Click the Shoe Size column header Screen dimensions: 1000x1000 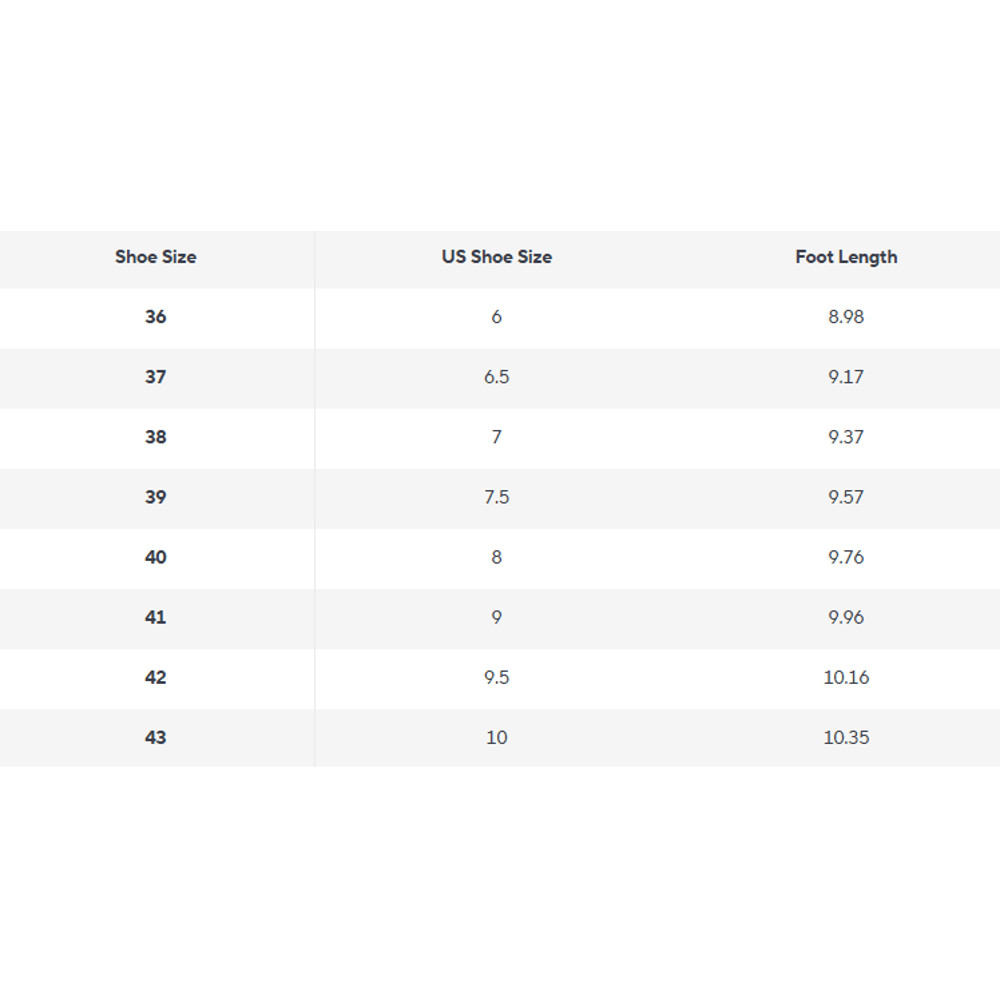156,257
